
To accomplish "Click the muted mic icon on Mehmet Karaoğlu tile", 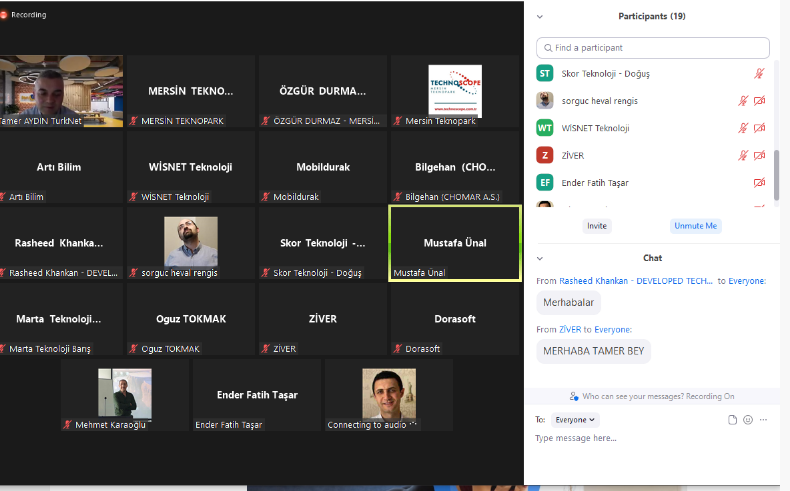I will click(68, 425).
